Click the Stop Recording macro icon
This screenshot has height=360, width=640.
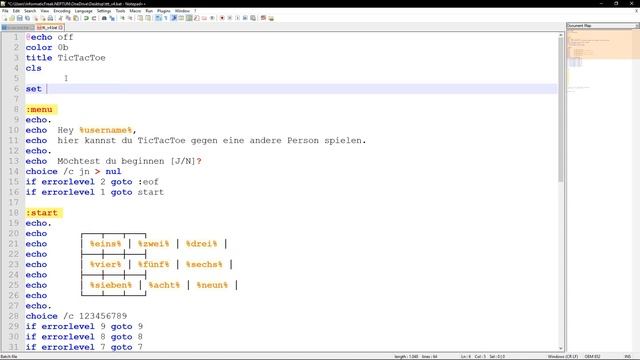pyautogui.click(x=229, y=18)
